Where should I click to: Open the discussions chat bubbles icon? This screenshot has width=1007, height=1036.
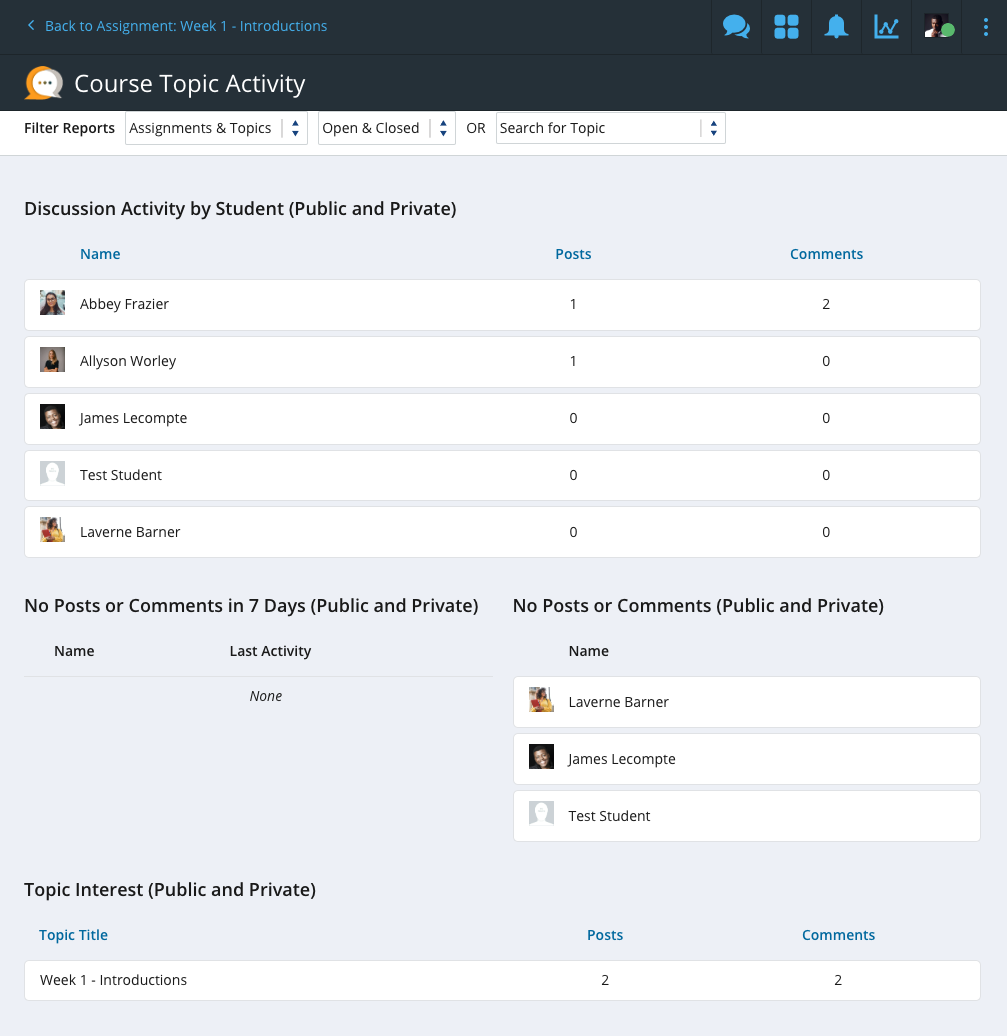click(x=736, y=27)
